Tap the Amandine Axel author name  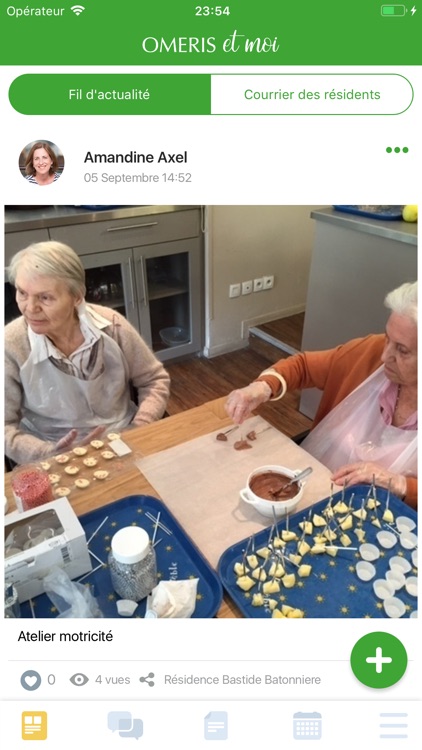pos(135,157)
